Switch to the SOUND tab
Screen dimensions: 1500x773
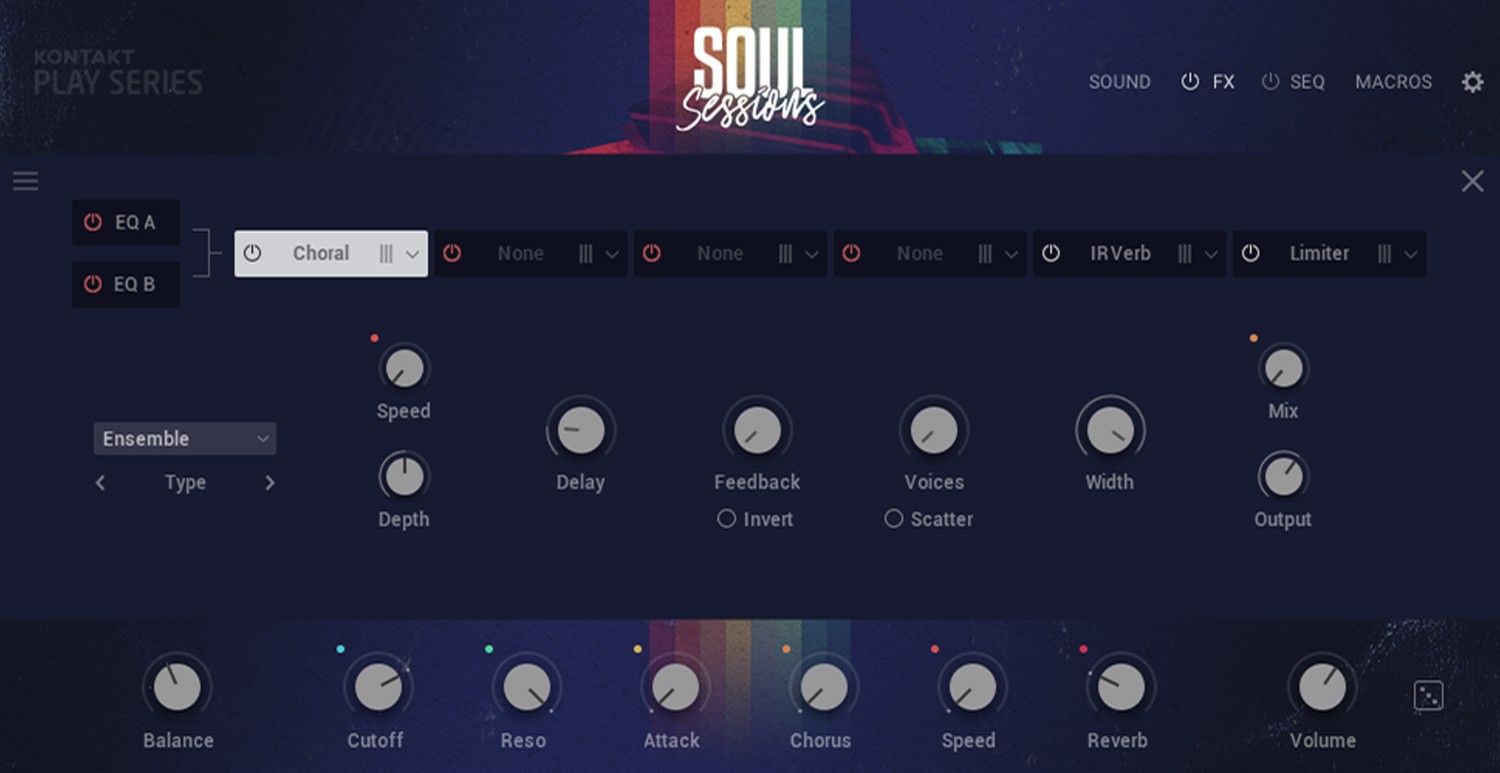coord(1119,81)
